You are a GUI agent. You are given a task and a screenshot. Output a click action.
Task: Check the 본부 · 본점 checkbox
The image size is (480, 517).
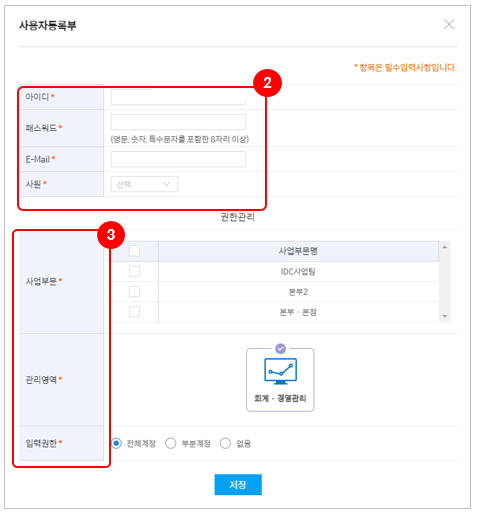pyautogui.click(x=134, y=312)
